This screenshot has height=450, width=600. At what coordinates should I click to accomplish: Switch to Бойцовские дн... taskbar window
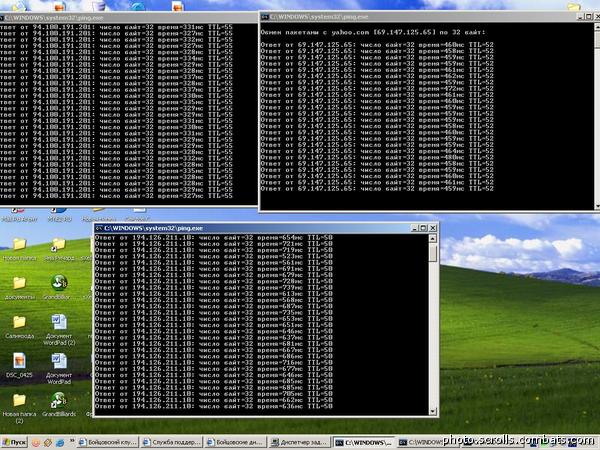pos(235,443)
